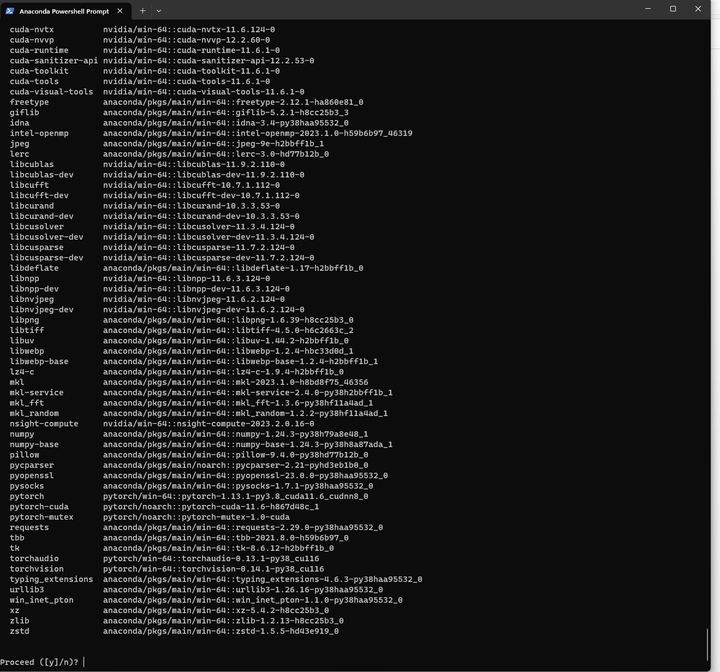Close the Anaconda Powershell Prompt tab
Screen dimensions: 720x672
point(120,11)
